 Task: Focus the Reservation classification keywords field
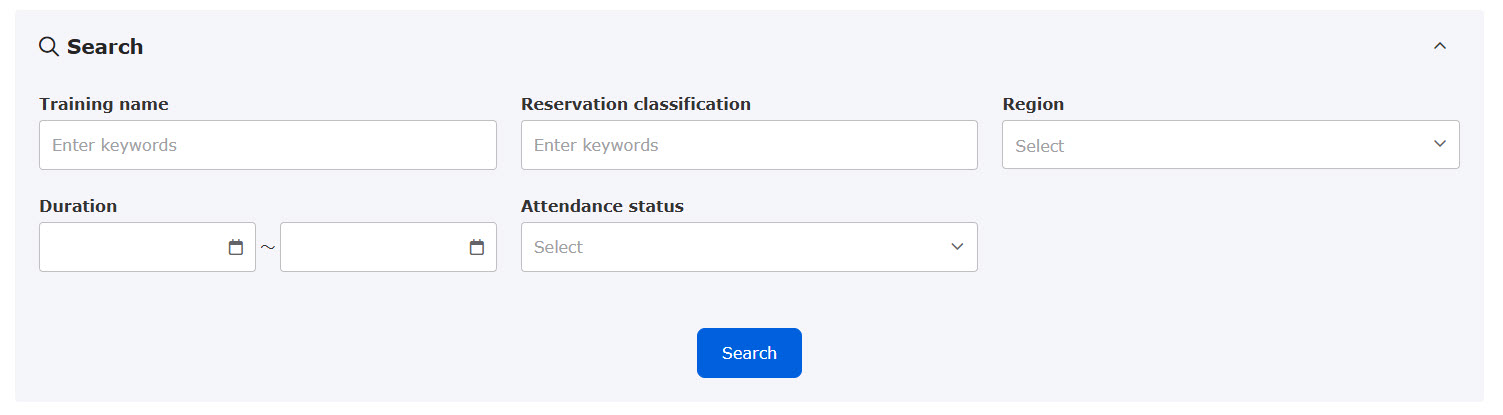(749, 145)
